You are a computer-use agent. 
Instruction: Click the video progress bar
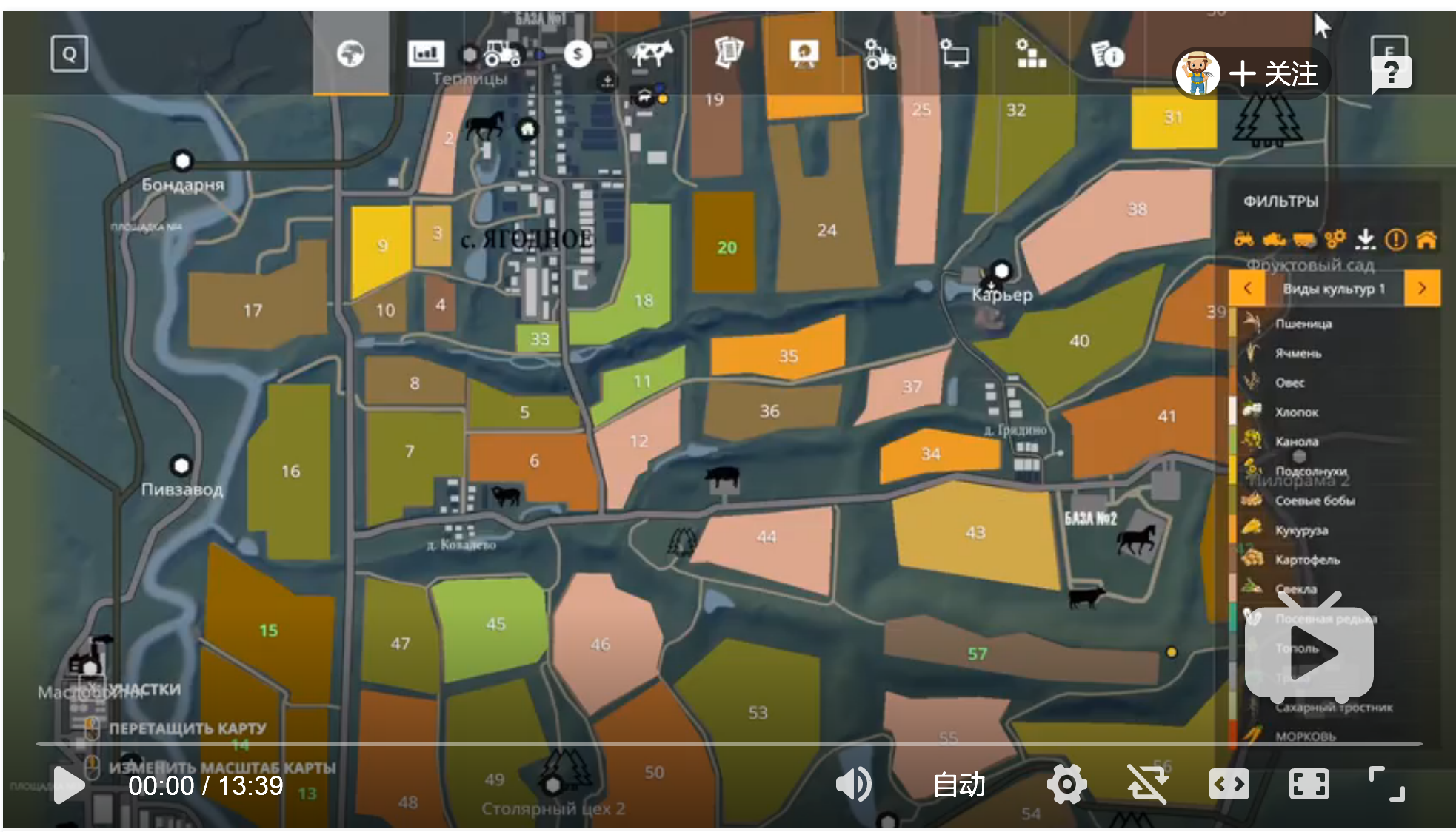point(729,743)
